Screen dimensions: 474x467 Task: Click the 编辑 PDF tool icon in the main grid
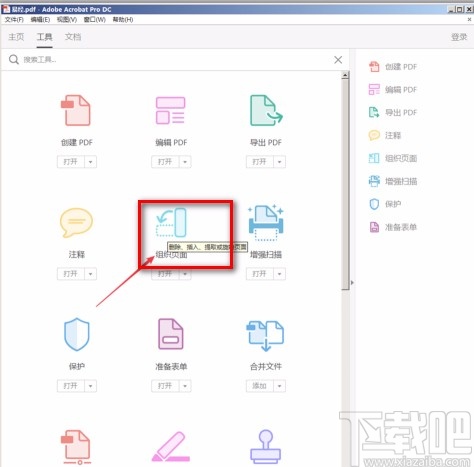pos(170,110)
